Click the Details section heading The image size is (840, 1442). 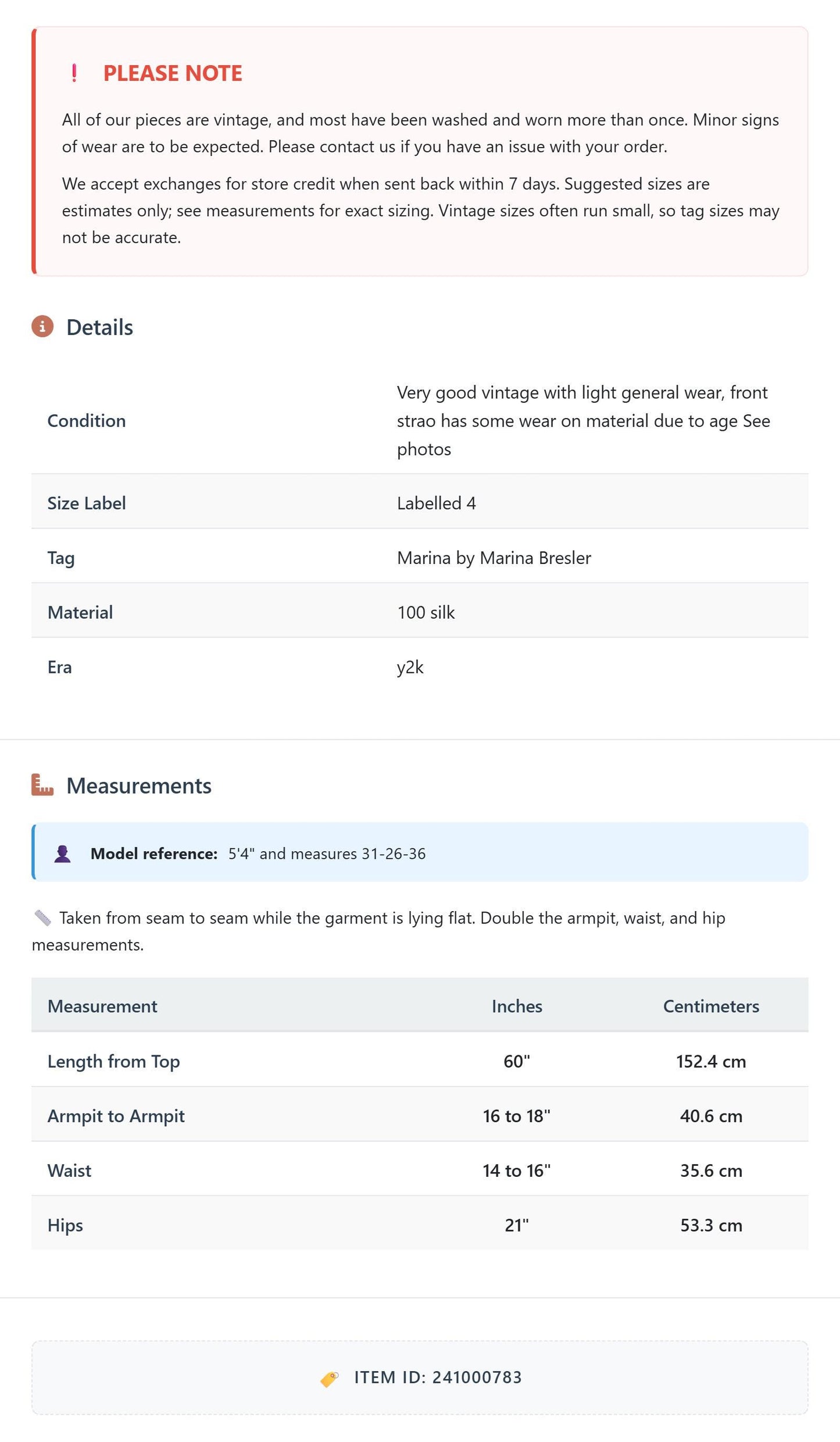[99, 327]
